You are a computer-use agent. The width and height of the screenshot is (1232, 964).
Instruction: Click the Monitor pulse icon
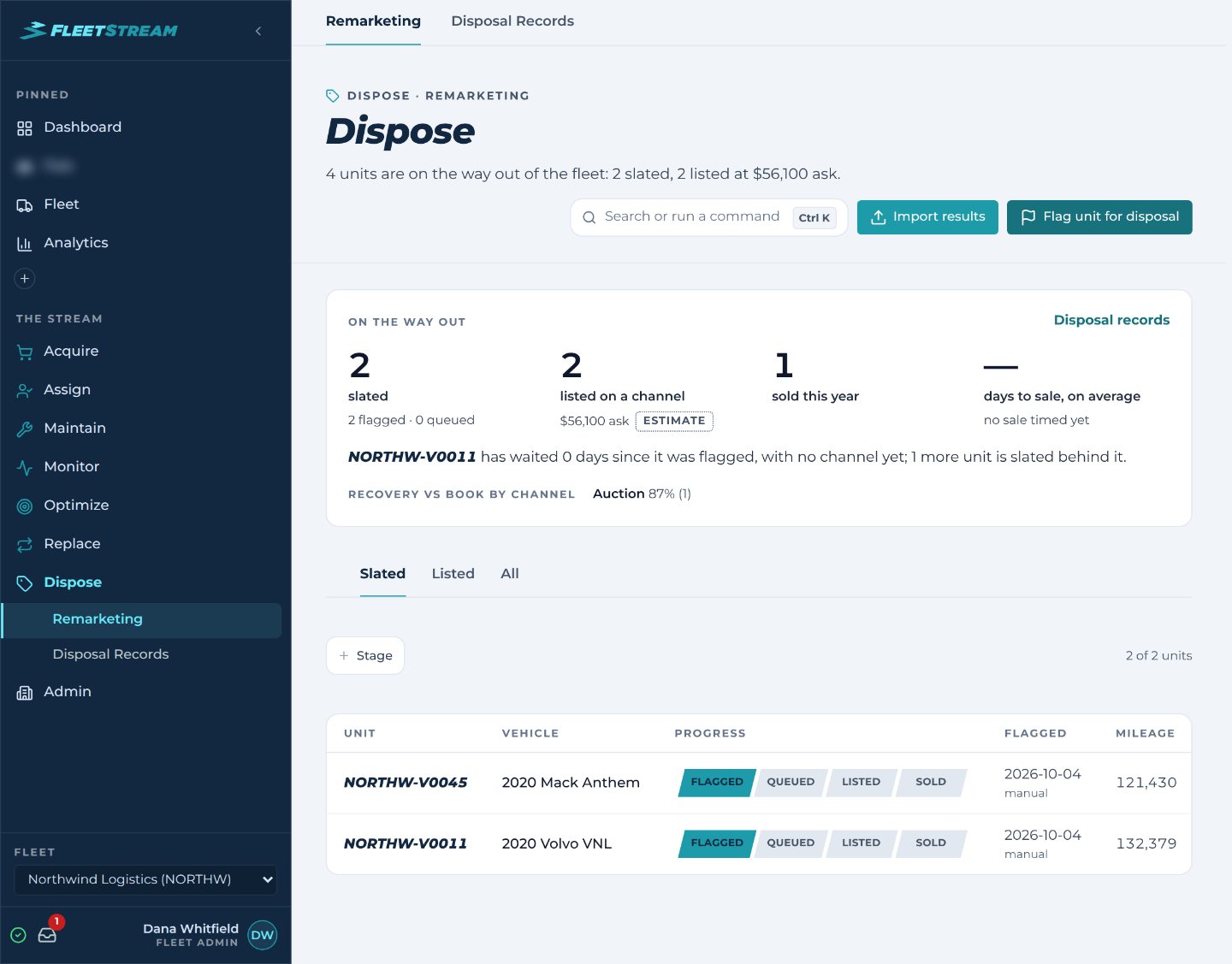pos(25,467)
